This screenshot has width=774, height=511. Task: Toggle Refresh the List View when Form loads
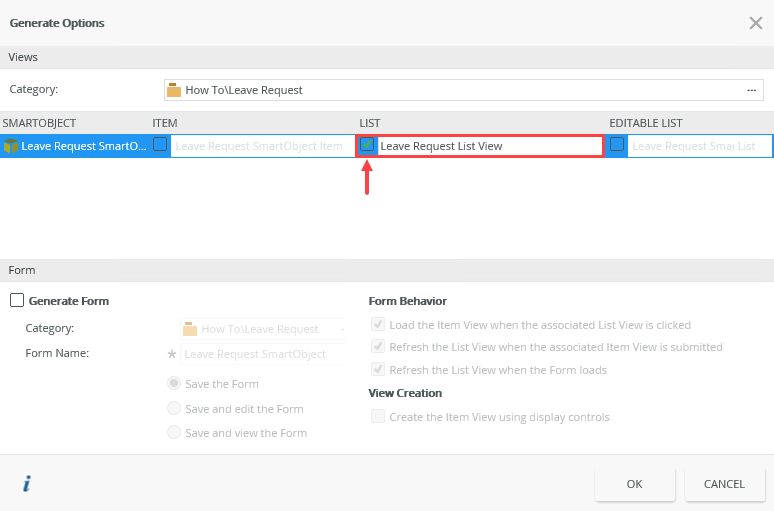point(378,369)
